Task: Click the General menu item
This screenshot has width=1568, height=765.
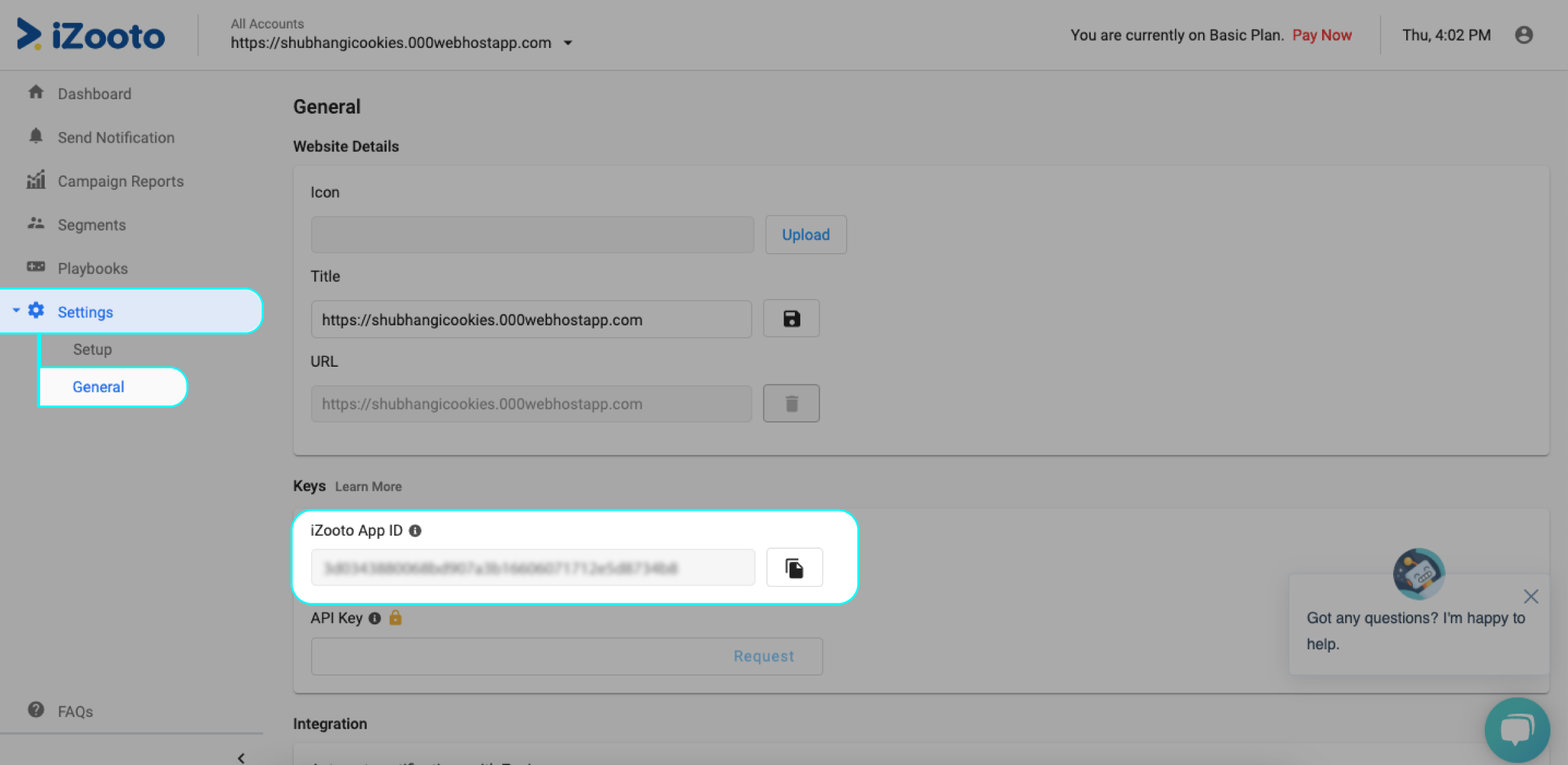Action: pyautogui.click(x=97, y=386)
